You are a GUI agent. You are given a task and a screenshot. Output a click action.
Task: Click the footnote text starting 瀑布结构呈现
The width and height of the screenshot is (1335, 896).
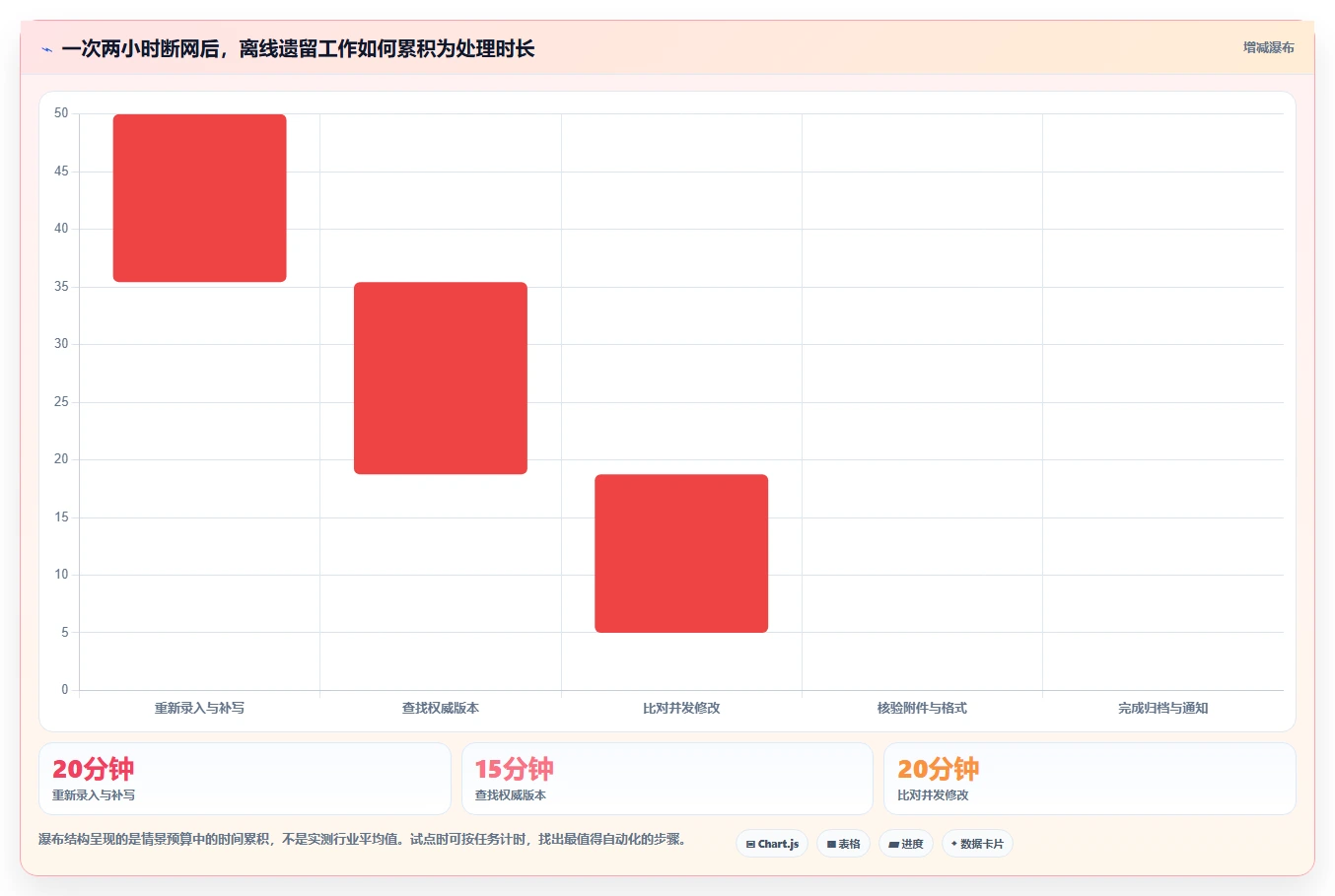(x=363, y=840)
